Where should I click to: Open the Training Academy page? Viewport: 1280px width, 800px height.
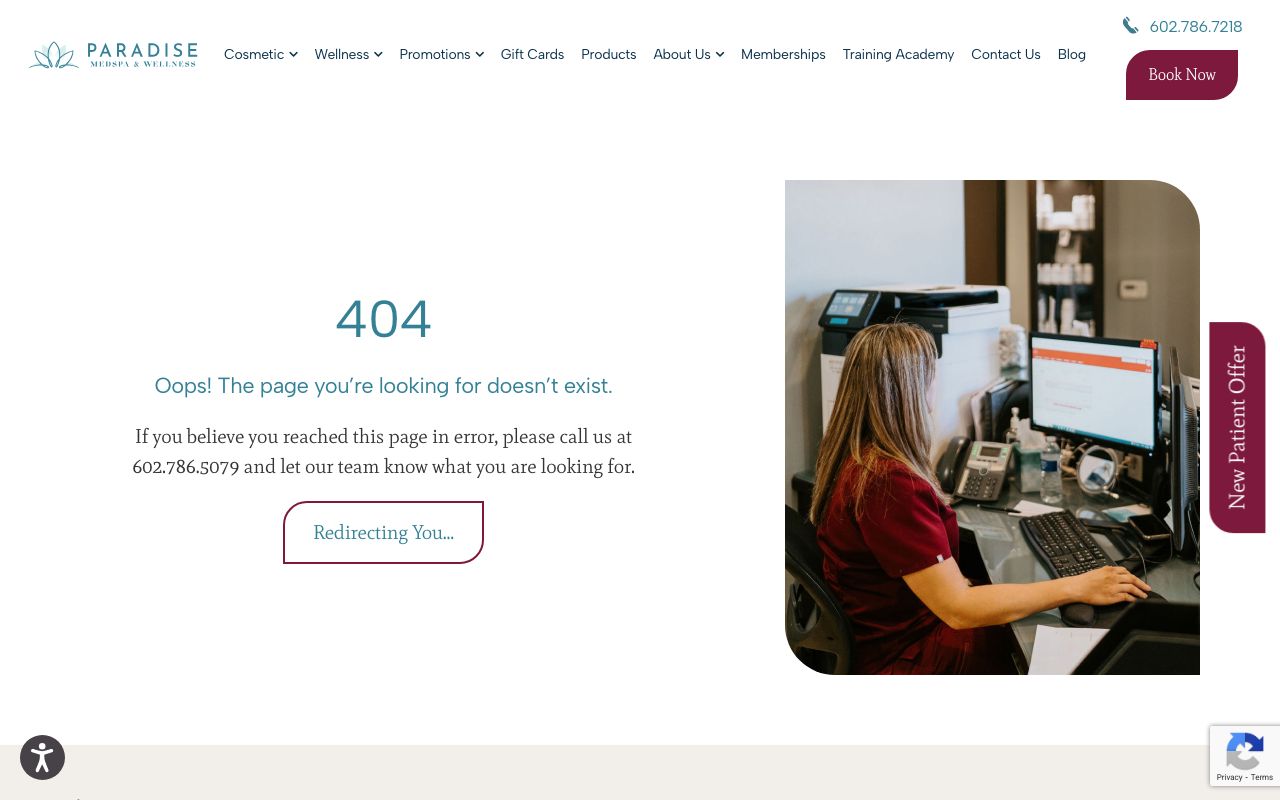click(898, 54)
